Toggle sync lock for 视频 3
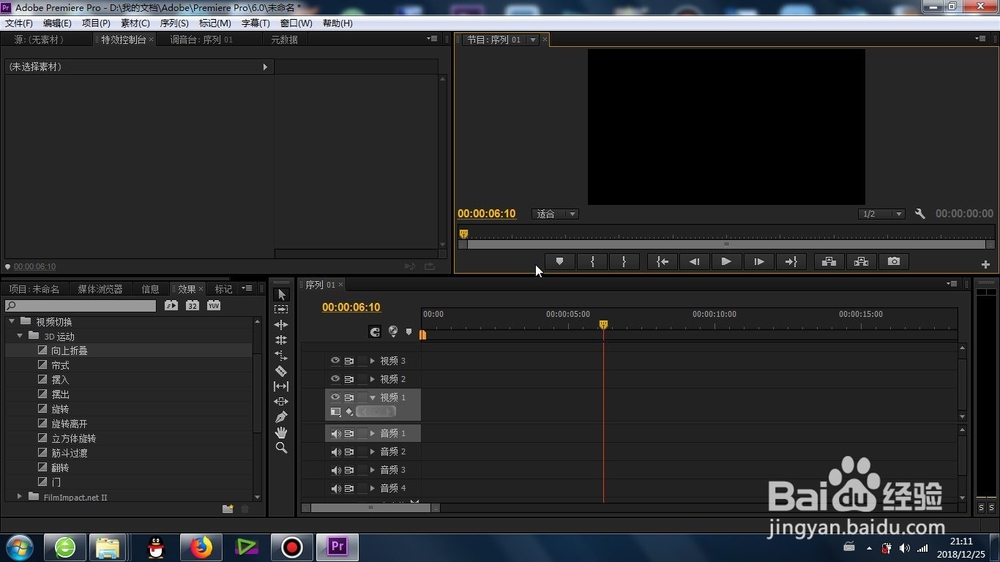Screen dimensions: 1000x562 [349, 361]
